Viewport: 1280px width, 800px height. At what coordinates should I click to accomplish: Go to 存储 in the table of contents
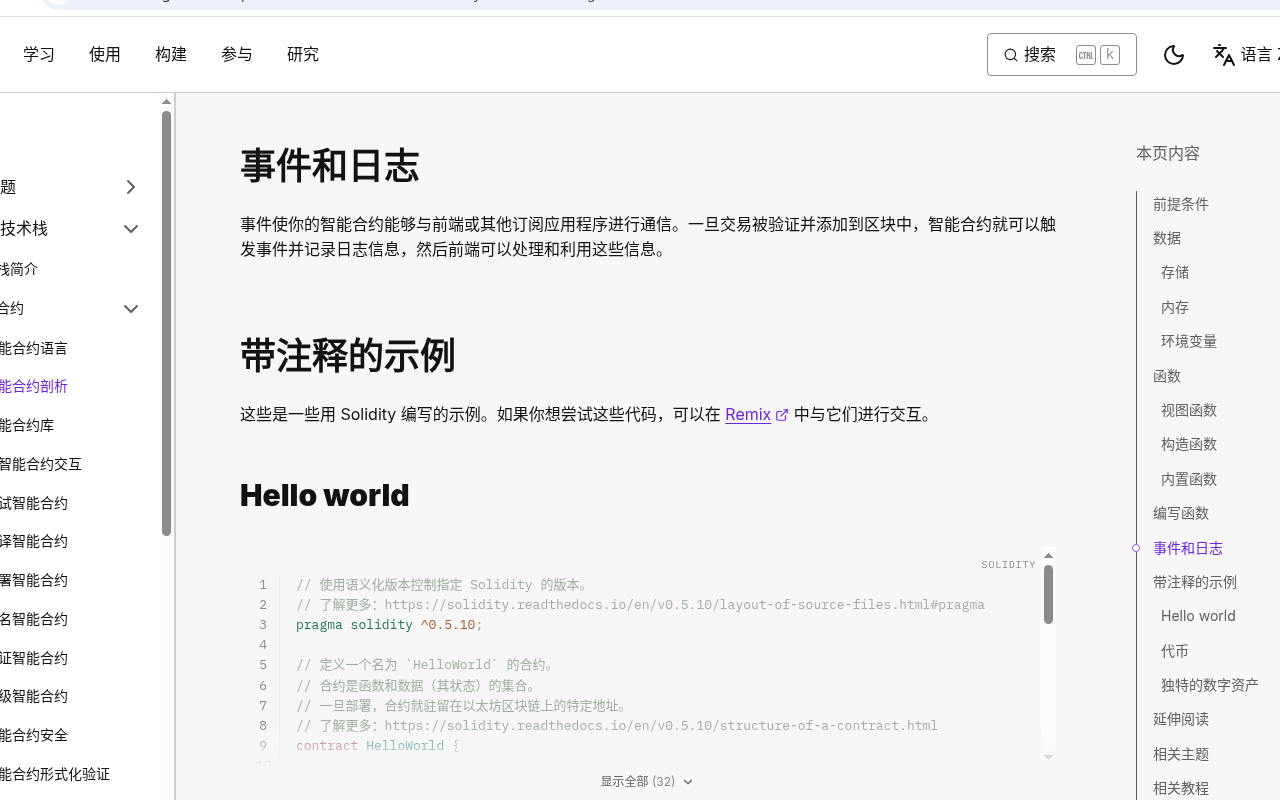click(x=1175, y=272)
